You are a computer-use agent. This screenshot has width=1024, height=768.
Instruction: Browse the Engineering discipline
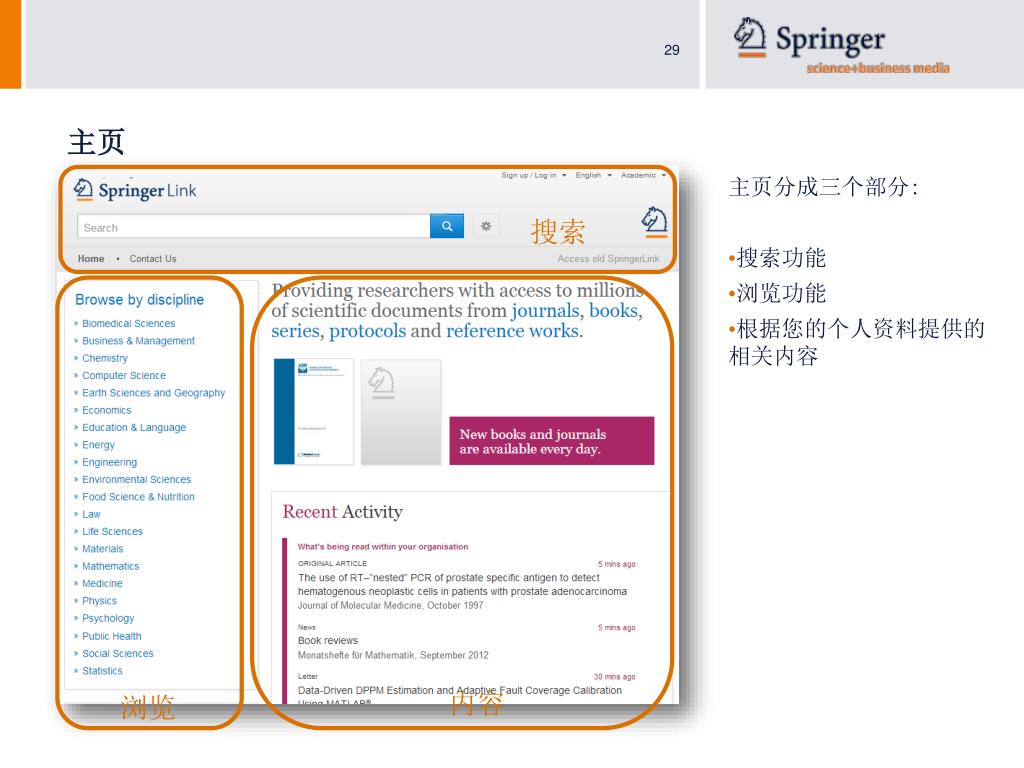(109, 462)
